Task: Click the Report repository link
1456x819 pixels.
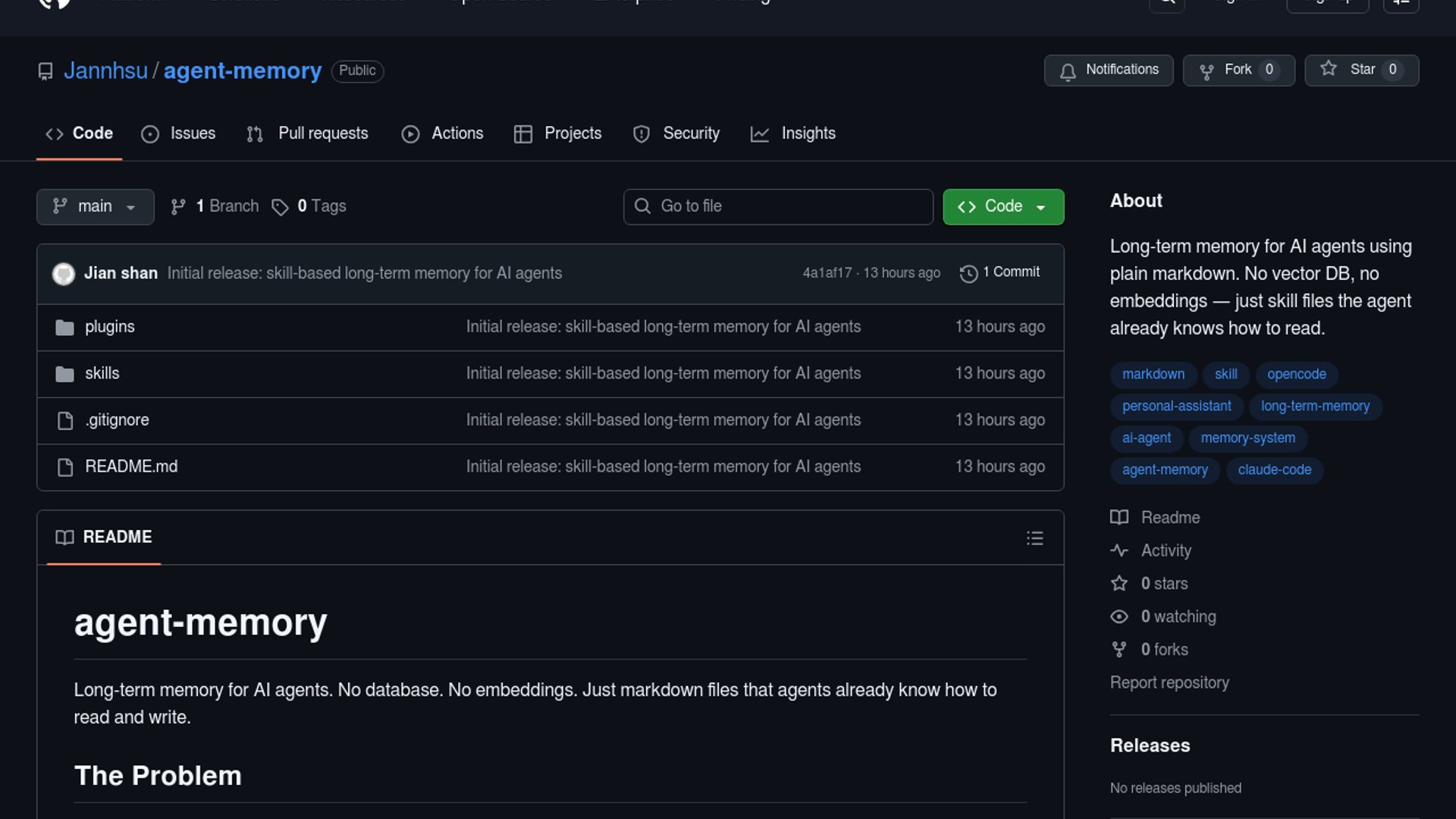Action: (1169, 682)
